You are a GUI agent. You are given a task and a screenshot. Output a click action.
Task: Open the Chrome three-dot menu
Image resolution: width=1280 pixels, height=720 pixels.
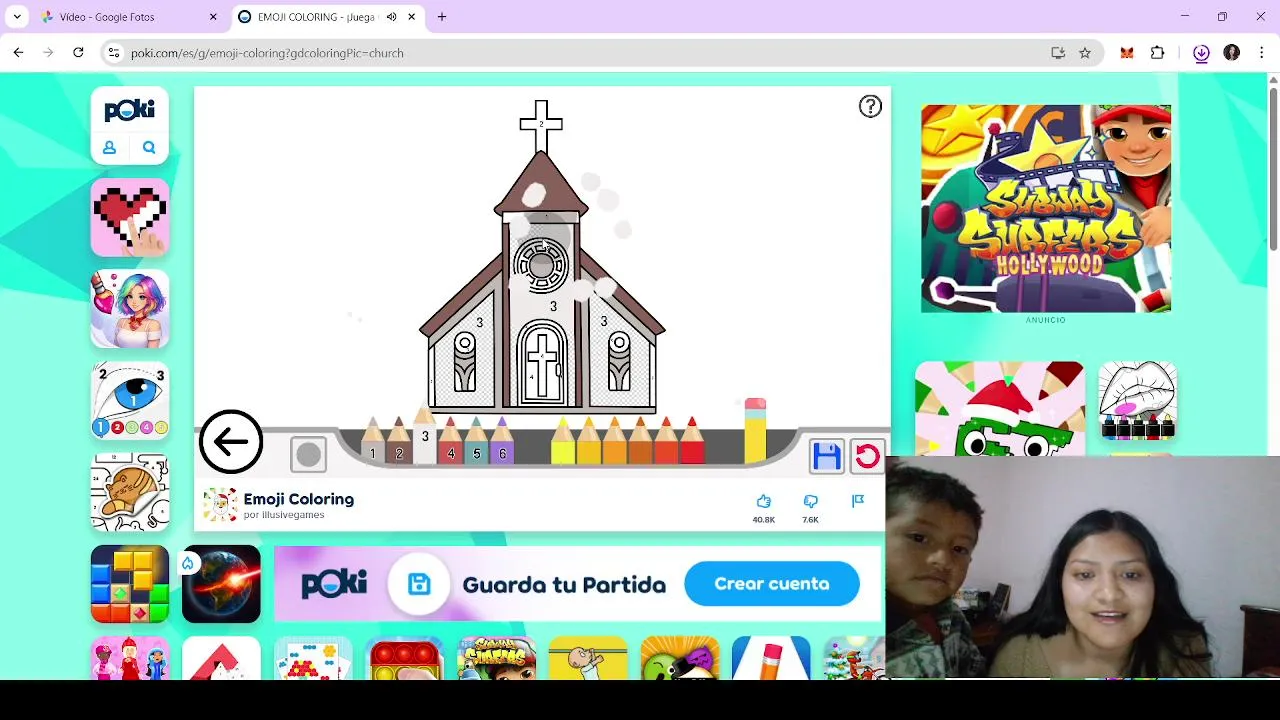click(x=1262, y=53)
